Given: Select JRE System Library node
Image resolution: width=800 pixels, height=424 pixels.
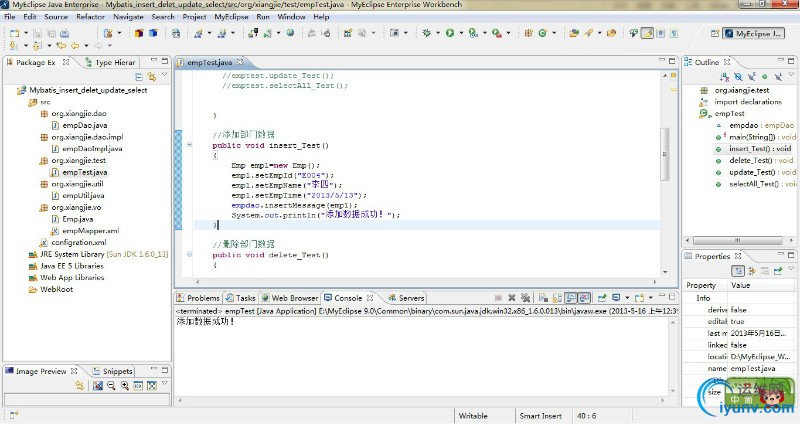Looking at the screenshot, I should click(x=98, y=254).
